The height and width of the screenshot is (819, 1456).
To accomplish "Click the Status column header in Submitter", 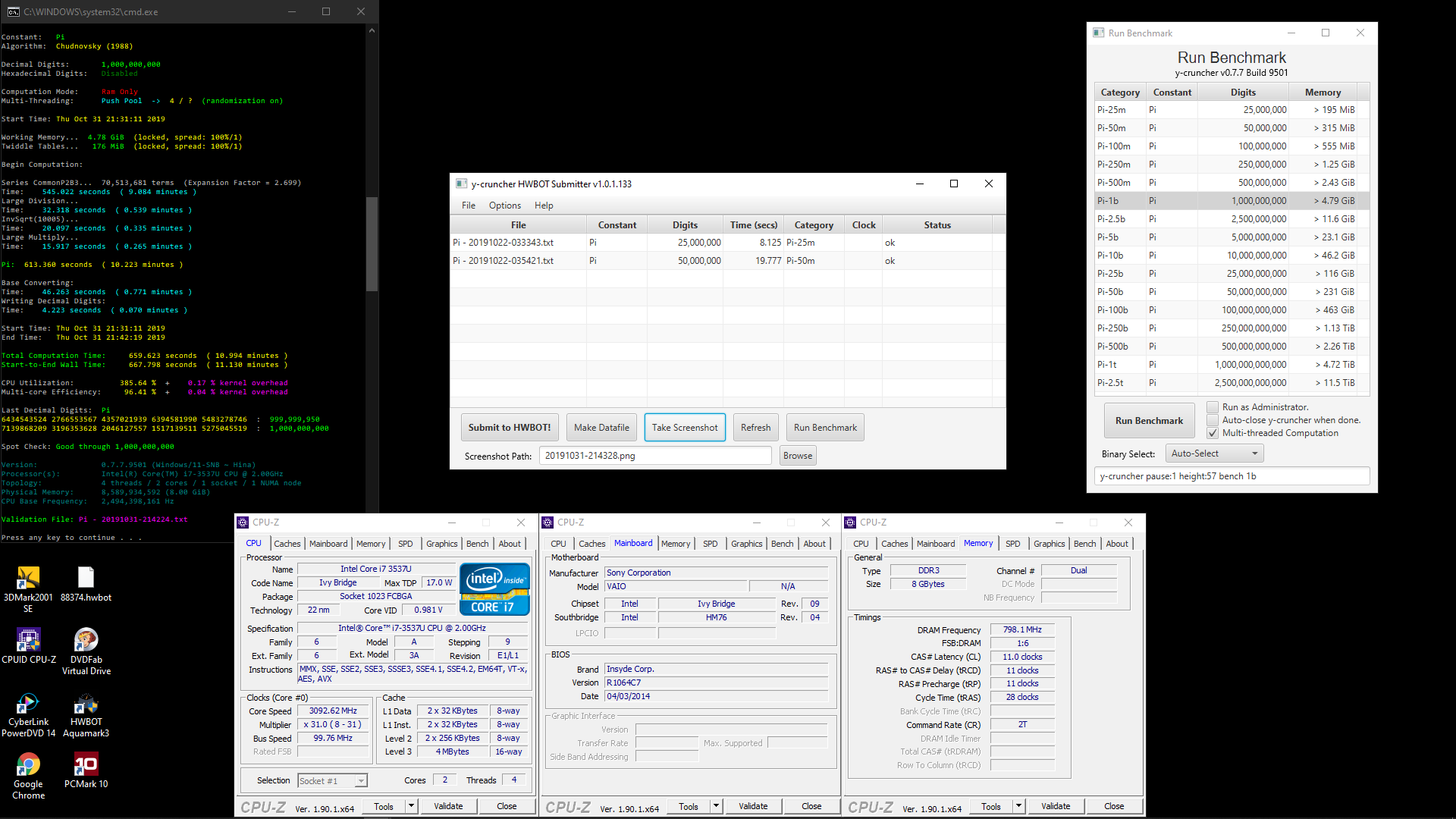I will tap(937, 225).
